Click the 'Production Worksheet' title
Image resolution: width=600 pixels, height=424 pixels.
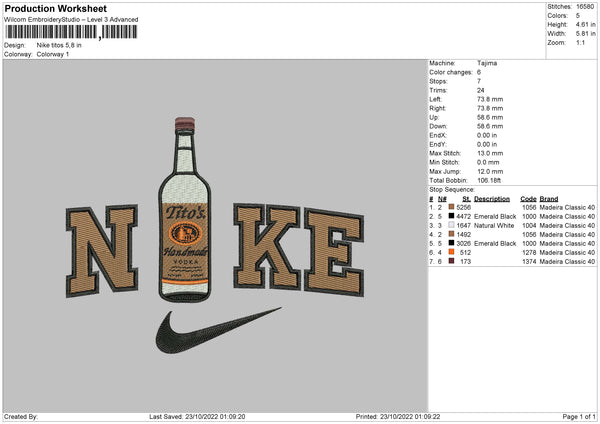[x=55, y=8]
